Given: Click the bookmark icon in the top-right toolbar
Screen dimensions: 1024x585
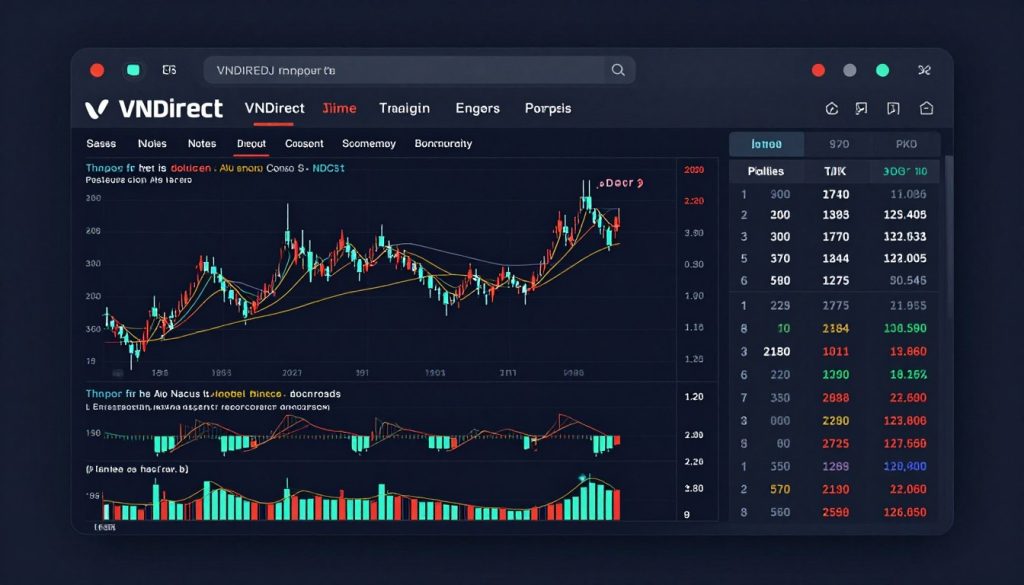Looking at the screenshot, I should click(892, 107).
